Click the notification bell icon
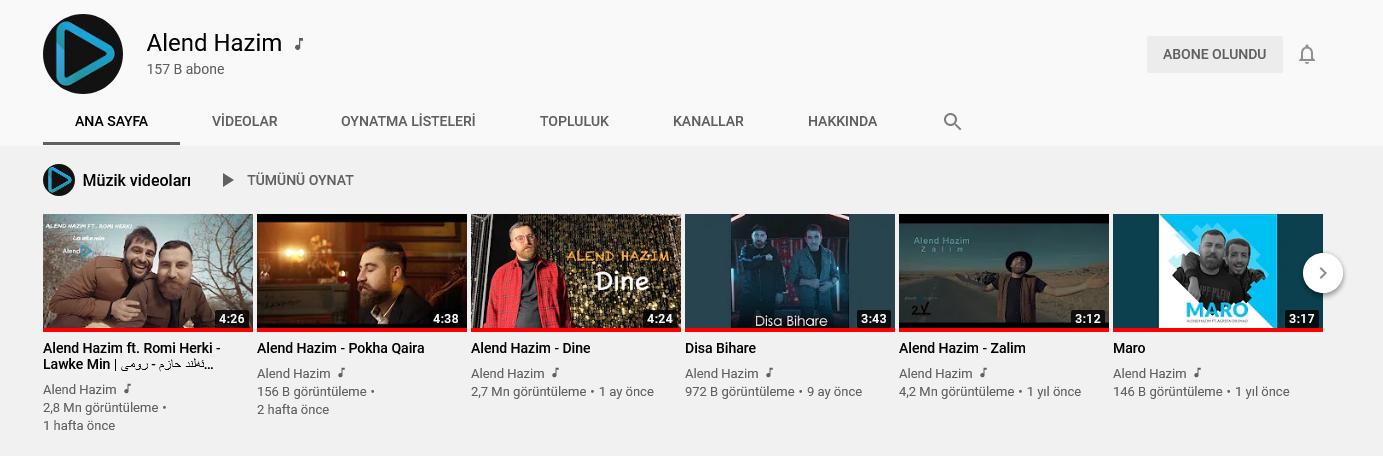 1306,54
